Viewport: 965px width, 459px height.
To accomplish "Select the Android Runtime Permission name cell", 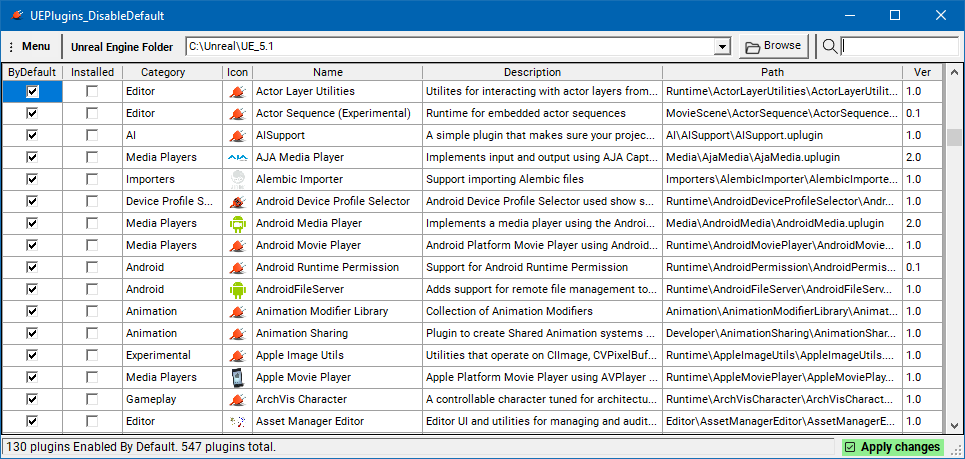I will click(x=338, y=268).
